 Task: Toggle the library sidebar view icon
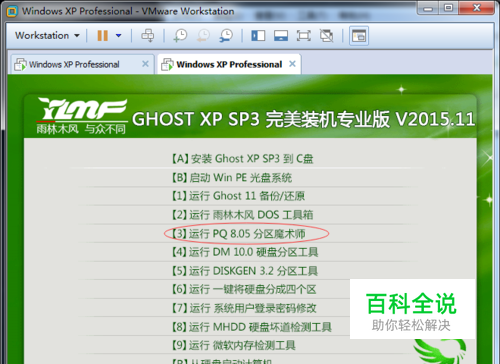258,35
